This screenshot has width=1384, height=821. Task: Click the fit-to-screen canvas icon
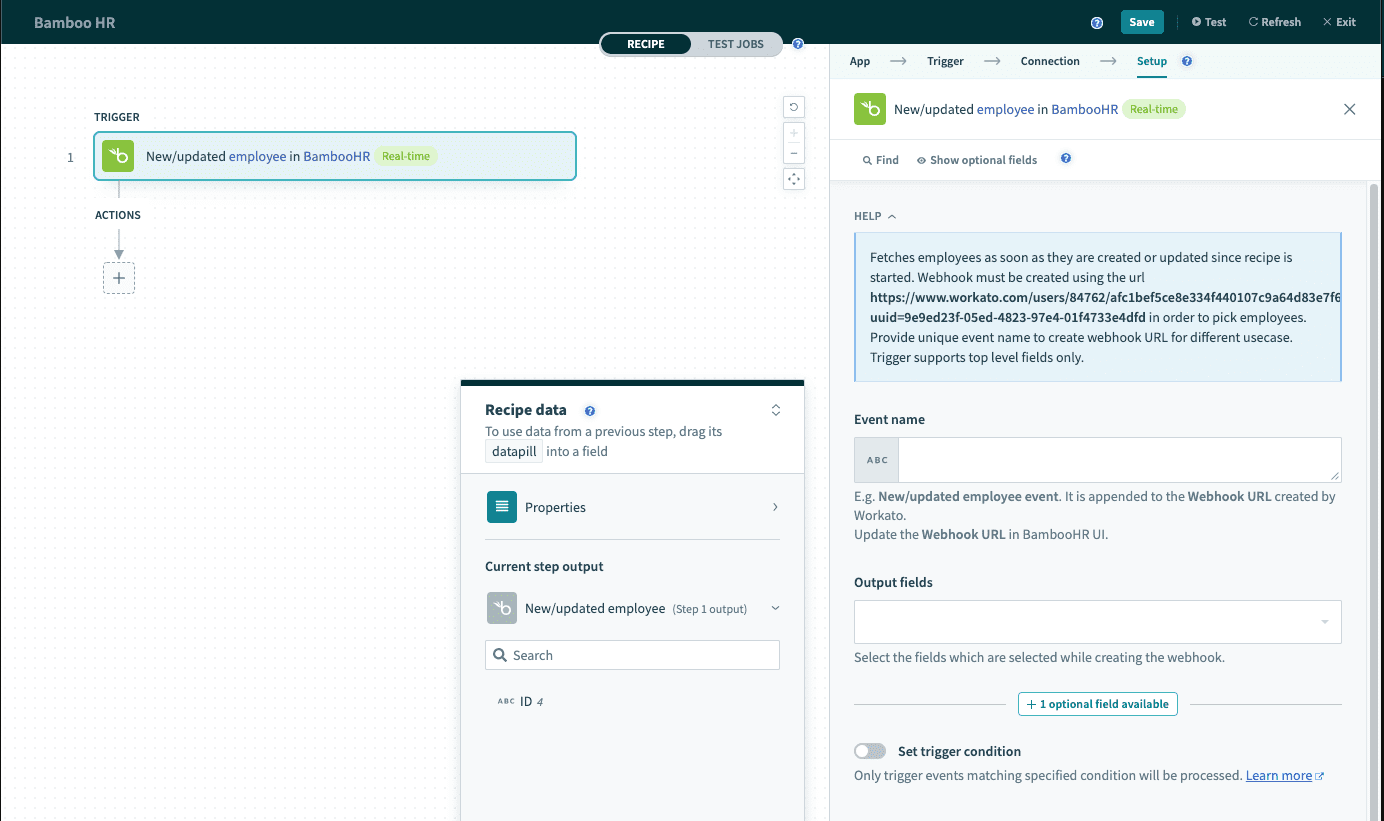(x=794, y=179)
